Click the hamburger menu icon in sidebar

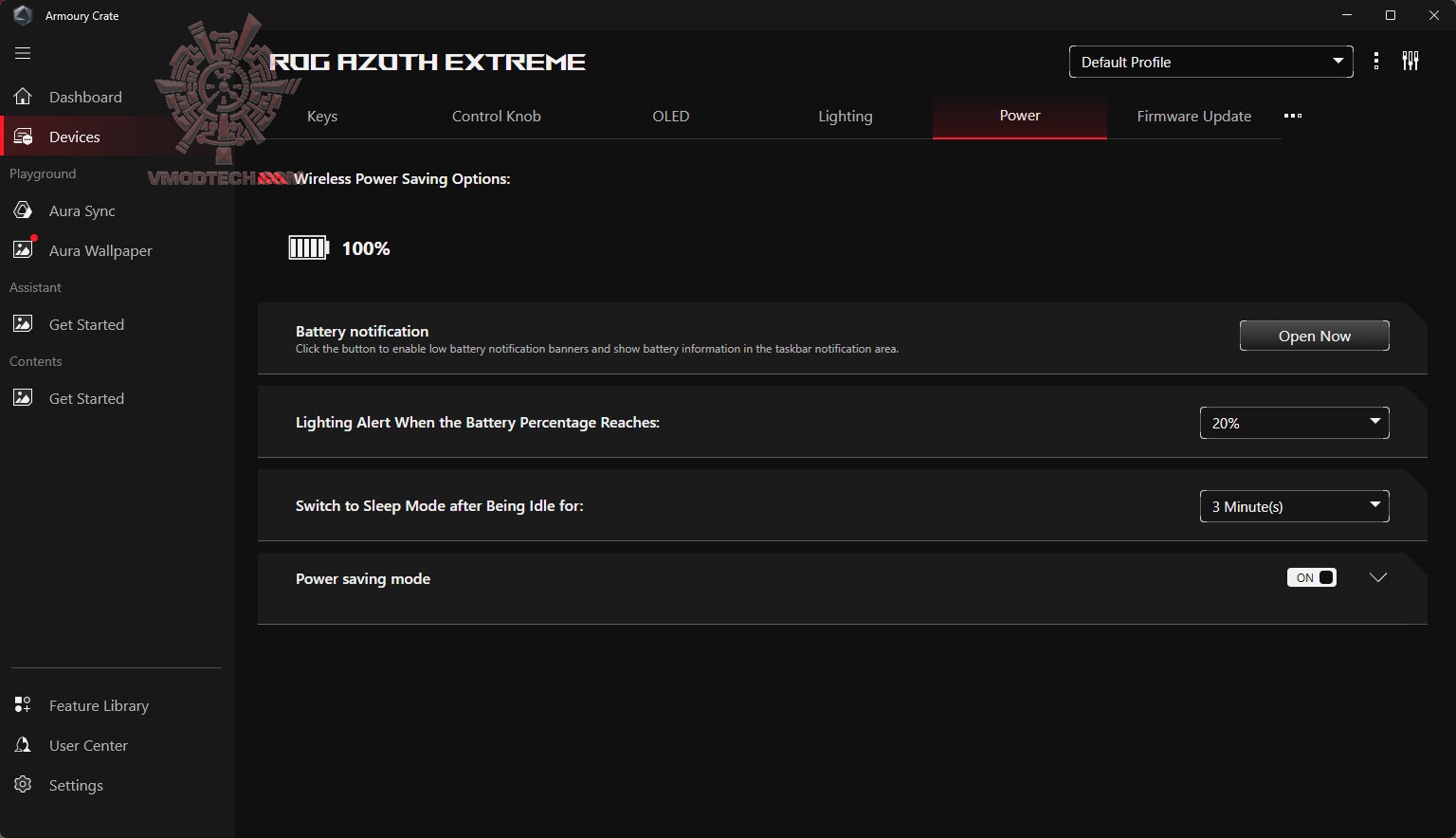point(23,54)
